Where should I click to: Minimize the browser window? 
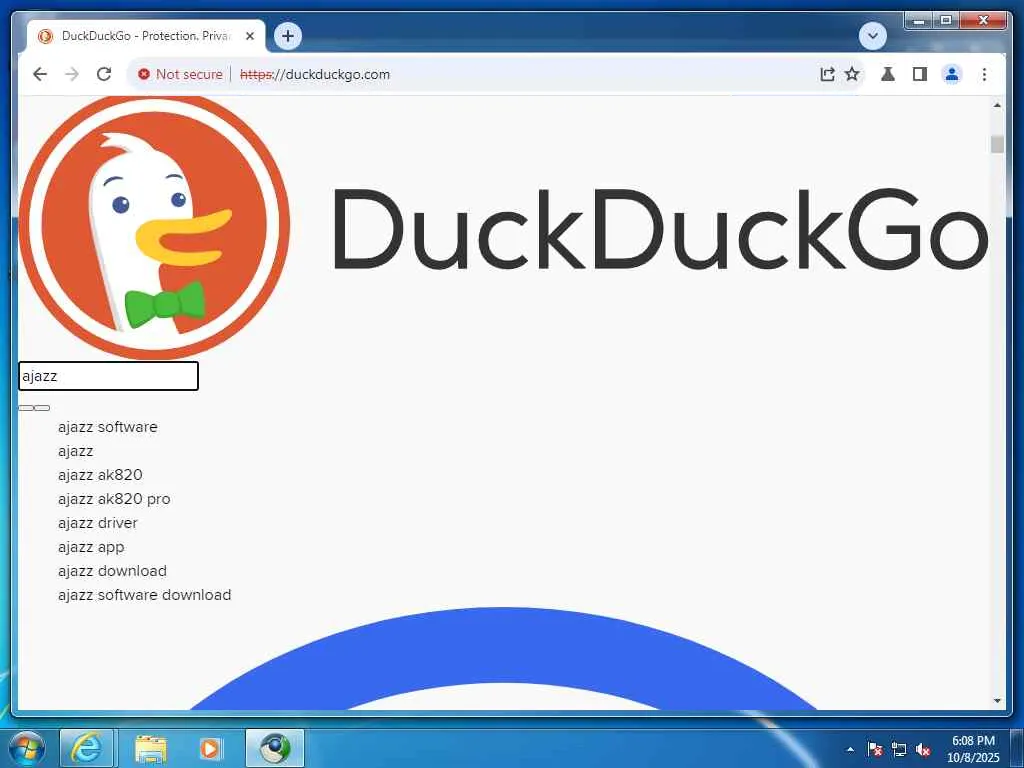pos(919,20)
